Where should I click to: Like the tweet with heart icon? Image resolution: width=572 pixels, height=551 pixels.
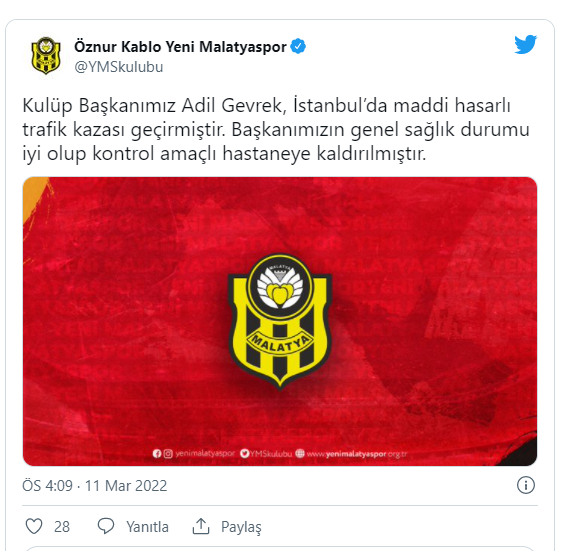click(x=34, y=527)
